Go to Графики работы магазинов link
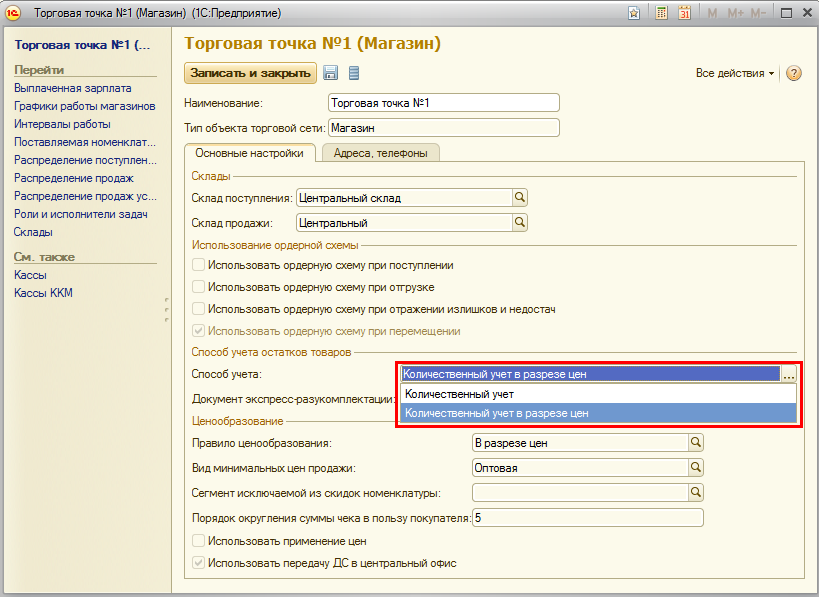Viewport: 819px width, 597px height. [84, 106]
